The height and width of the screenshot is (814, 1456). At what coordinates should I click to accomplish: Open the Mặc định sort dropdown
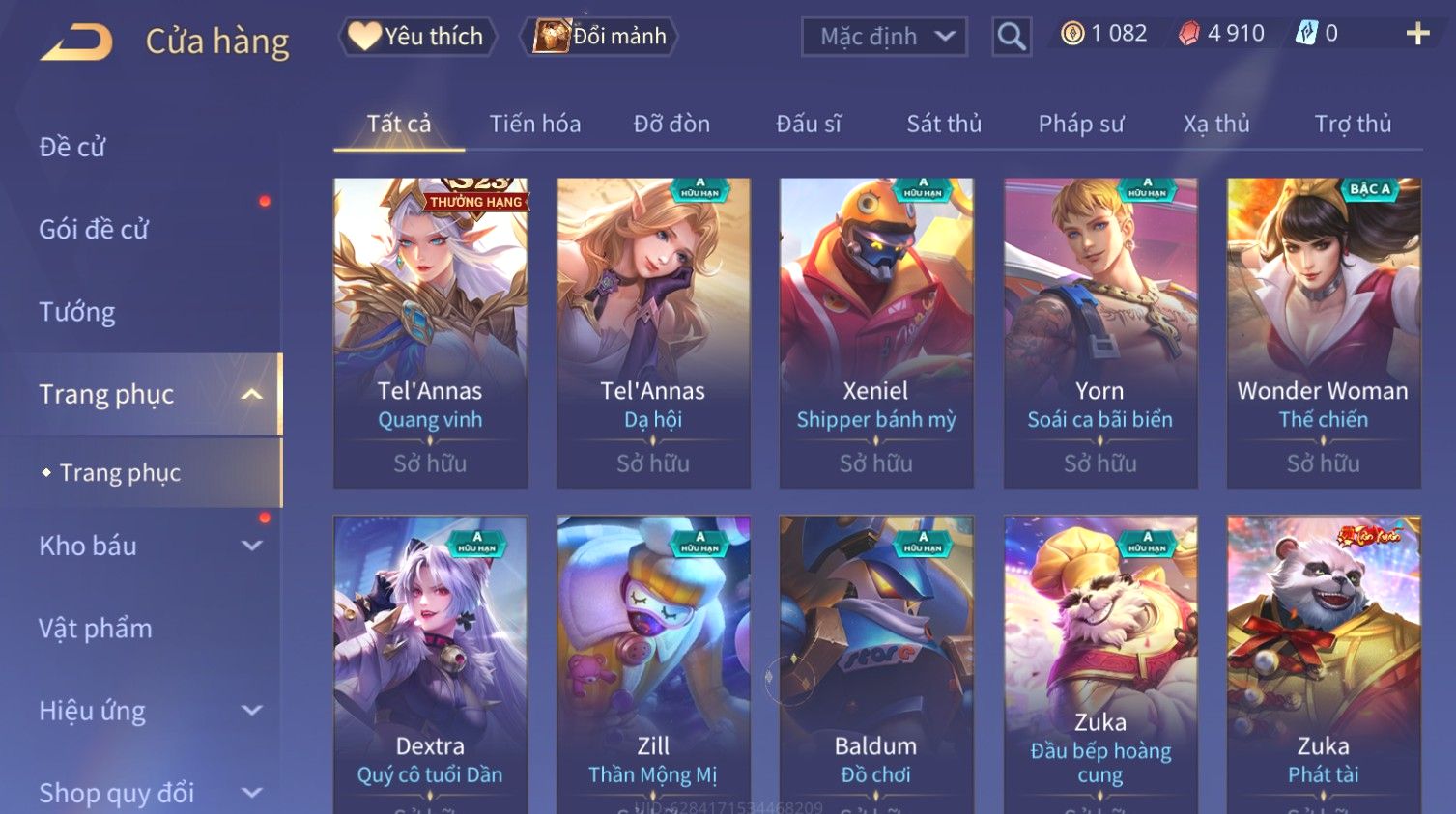[884, 37]
